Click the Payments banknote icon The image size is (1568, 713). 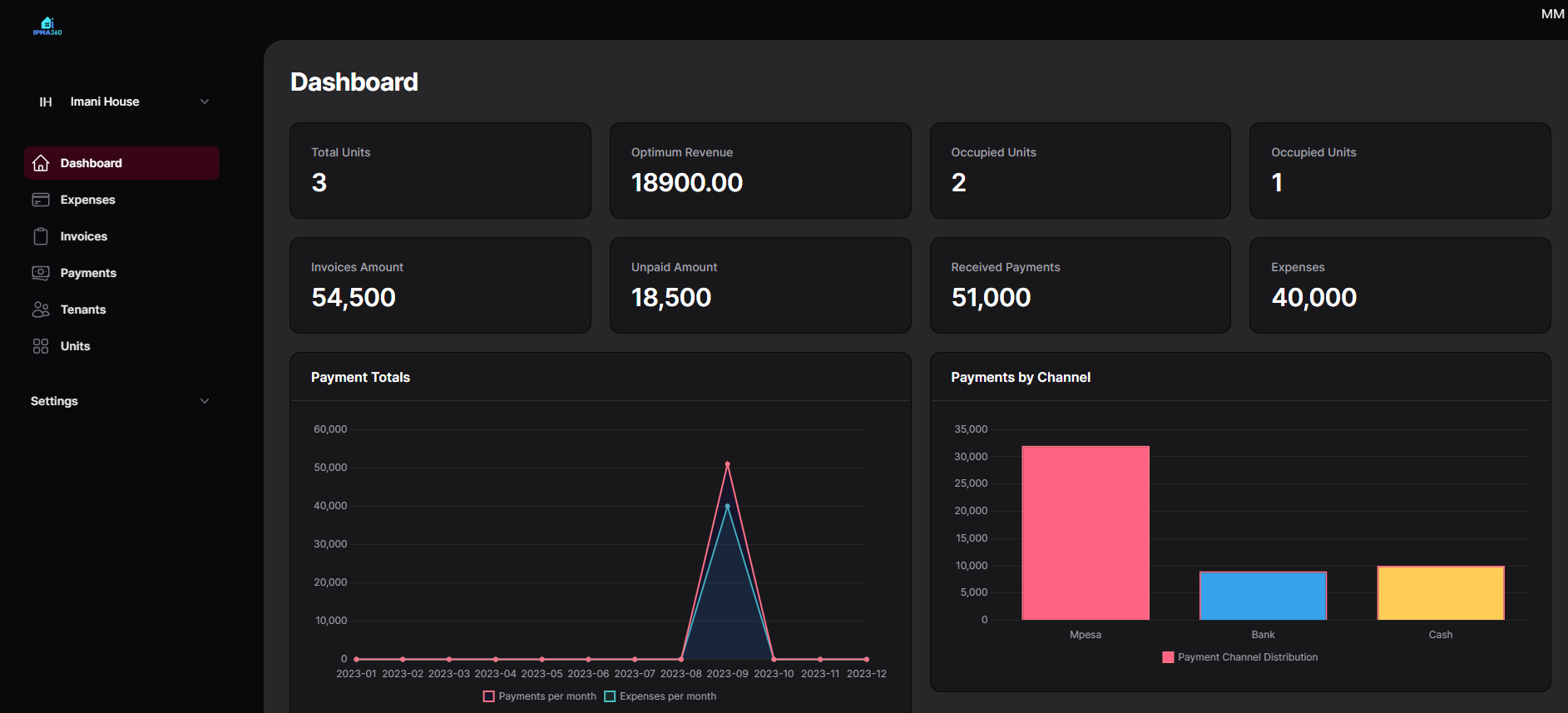tap(41, 273)
